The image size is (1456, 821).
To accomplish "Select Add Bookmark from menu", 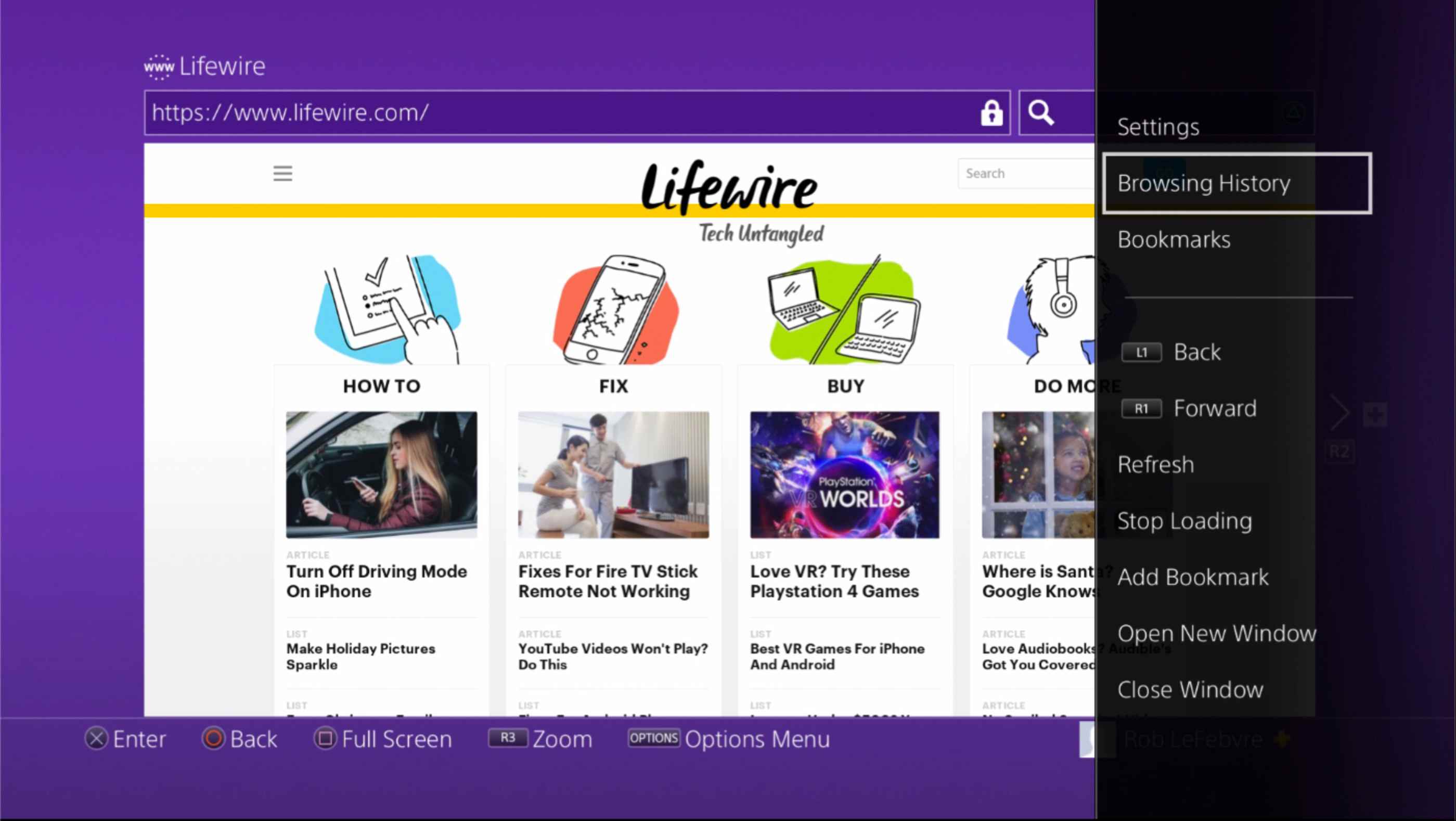I will pyautogui.click(x=1193, y=577).
